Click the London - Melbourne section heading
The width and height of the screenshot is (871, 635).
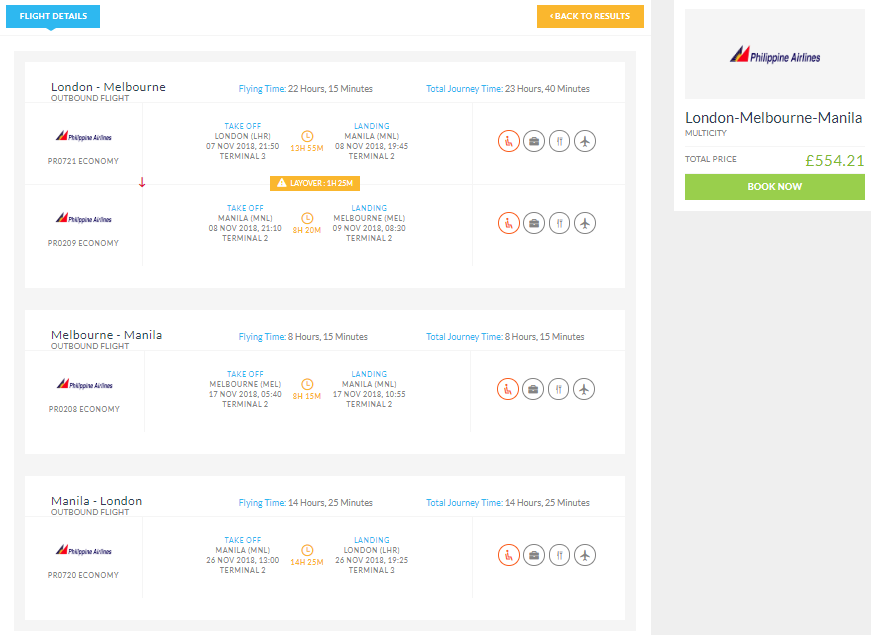tap(108, 87)
